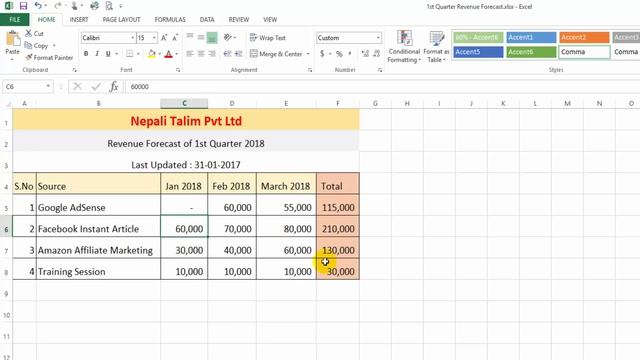
Task: Open Insert Function fx button
Action: [x=114, y=87]
